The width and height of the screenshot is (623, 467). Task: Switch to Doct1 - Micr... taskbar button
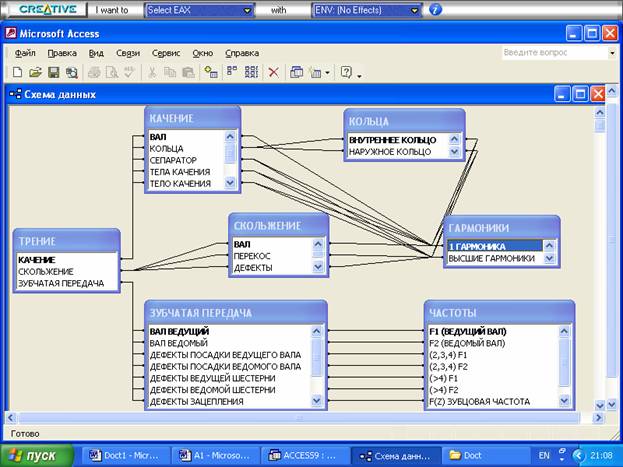126,455
